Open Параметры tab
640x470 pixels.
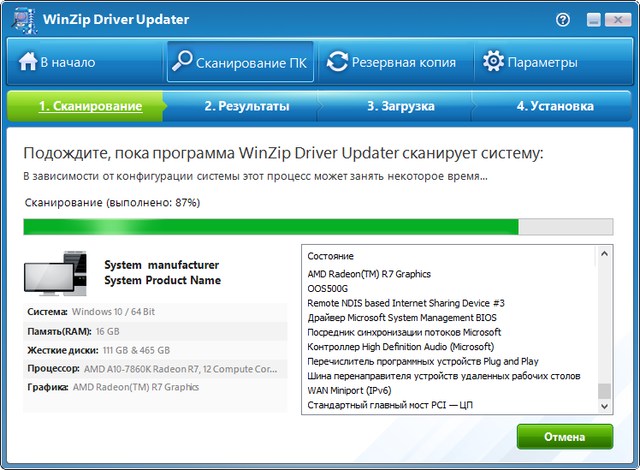tap(552, 62)
